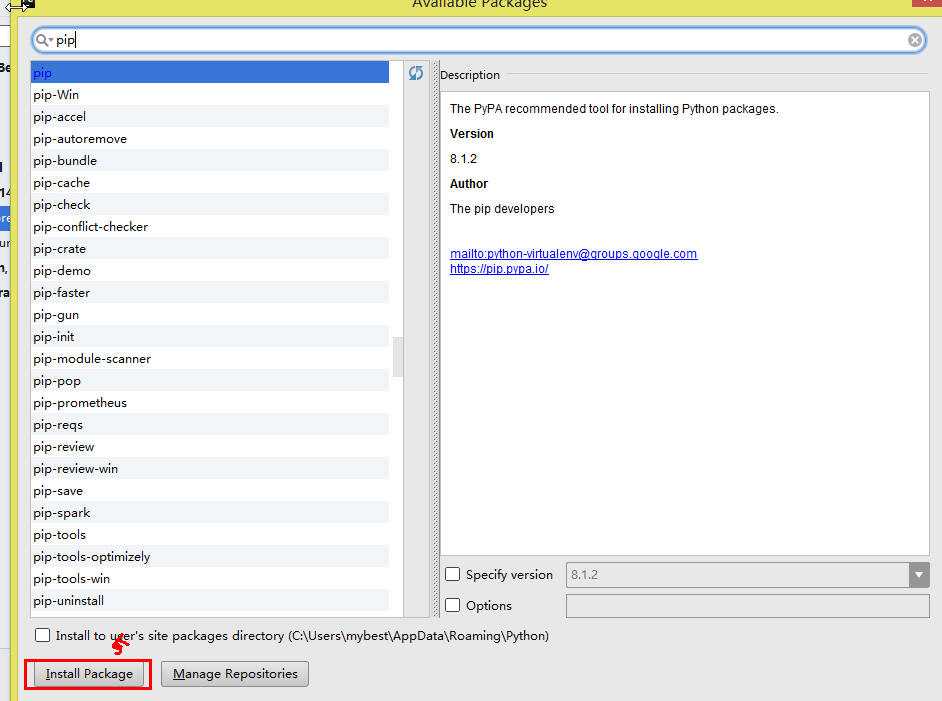942x701 pixels.
Task: Clear the search field with the X icon
Action: (914, 40)
